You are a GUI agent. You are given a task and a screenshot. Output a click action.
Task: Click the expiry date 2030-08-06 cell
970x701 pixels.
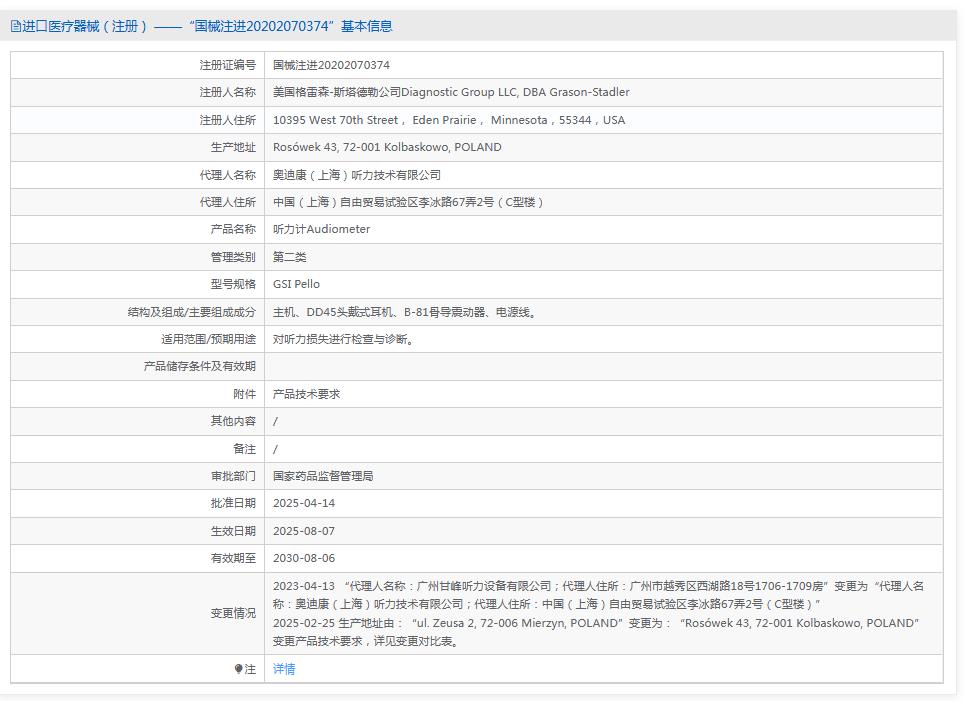pyautogui.click(x=300, y=558)
